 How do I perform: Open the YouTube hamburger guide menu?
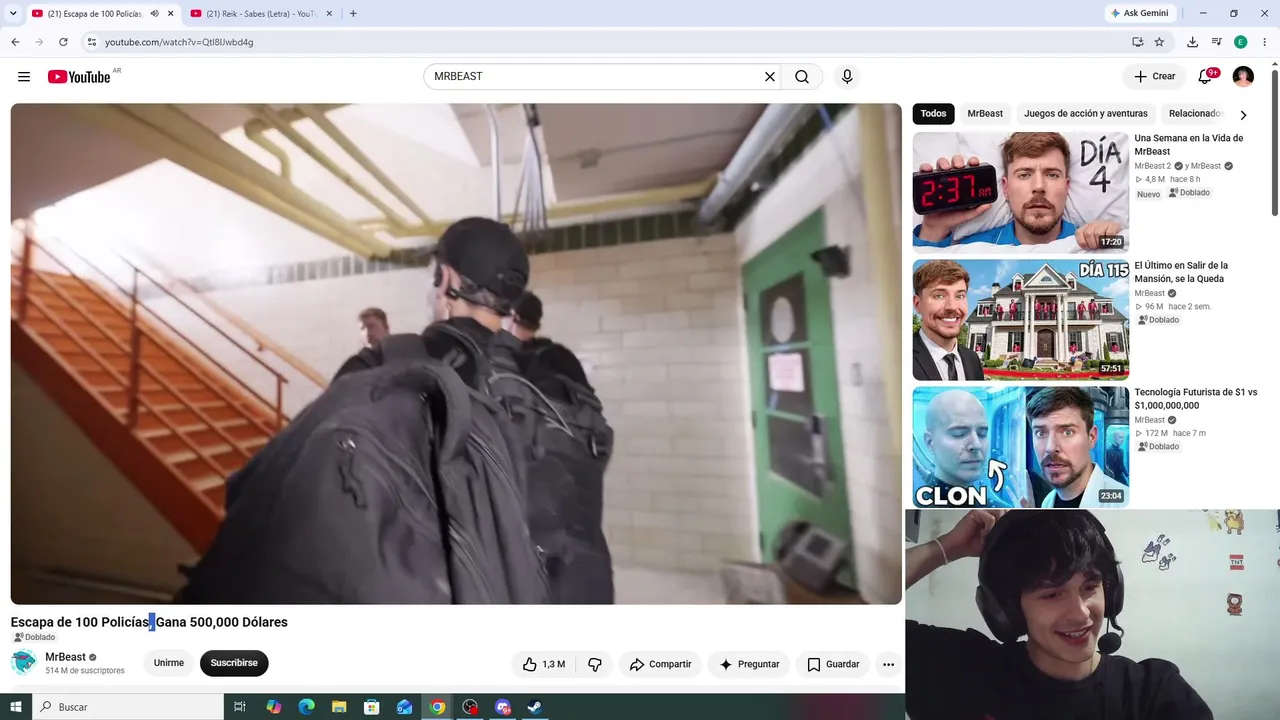point(24,77)
